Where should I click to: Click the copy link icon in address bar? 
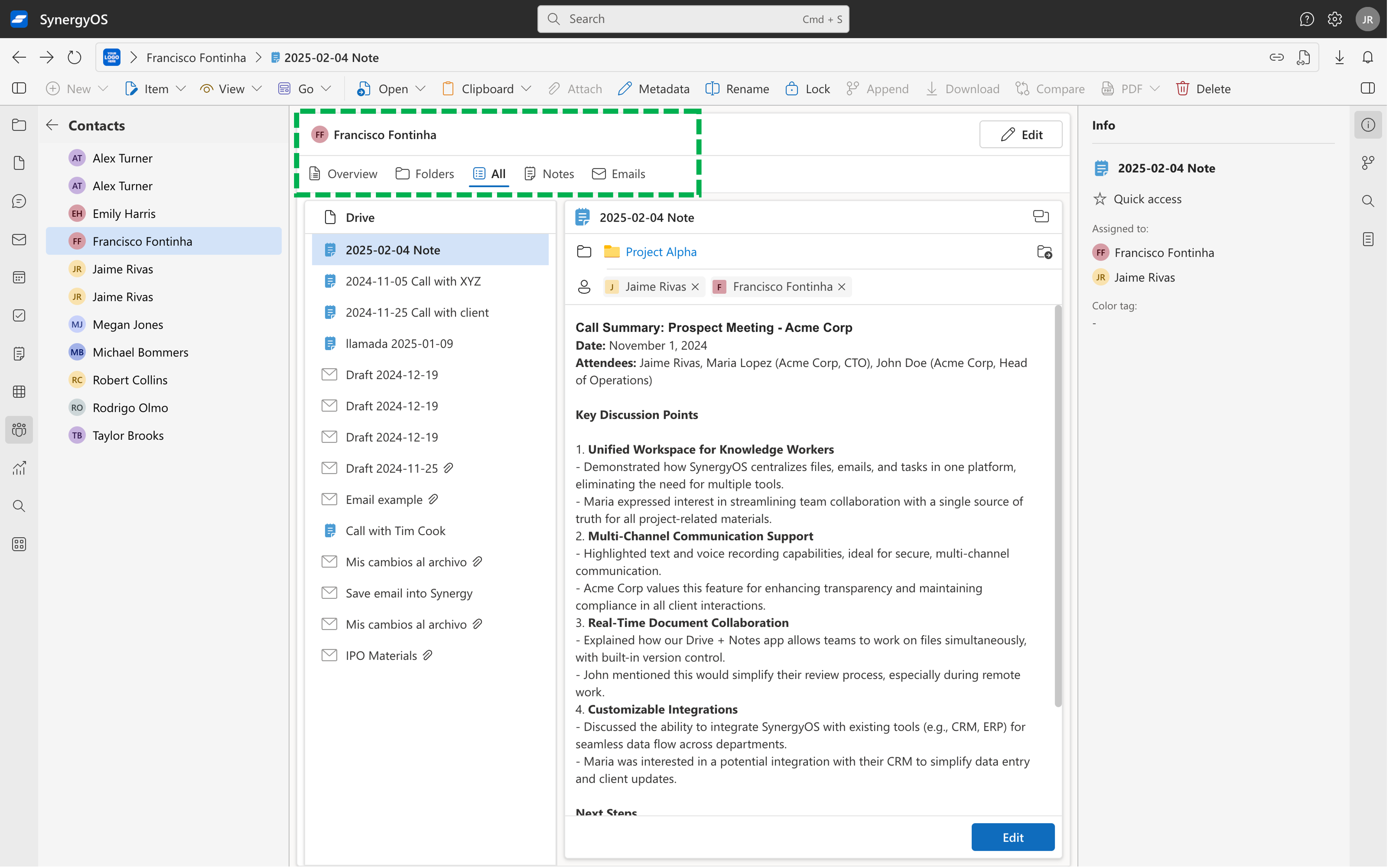(x=1276, y=57)
